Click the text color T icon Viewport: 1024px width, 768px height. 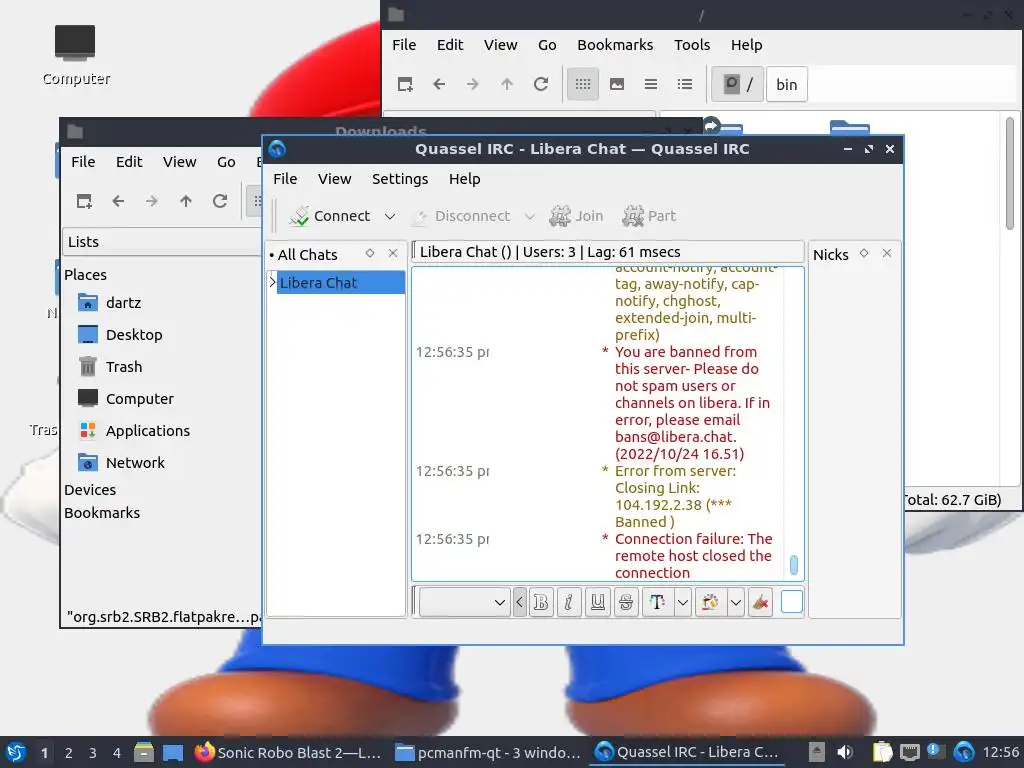coord(658,602)
